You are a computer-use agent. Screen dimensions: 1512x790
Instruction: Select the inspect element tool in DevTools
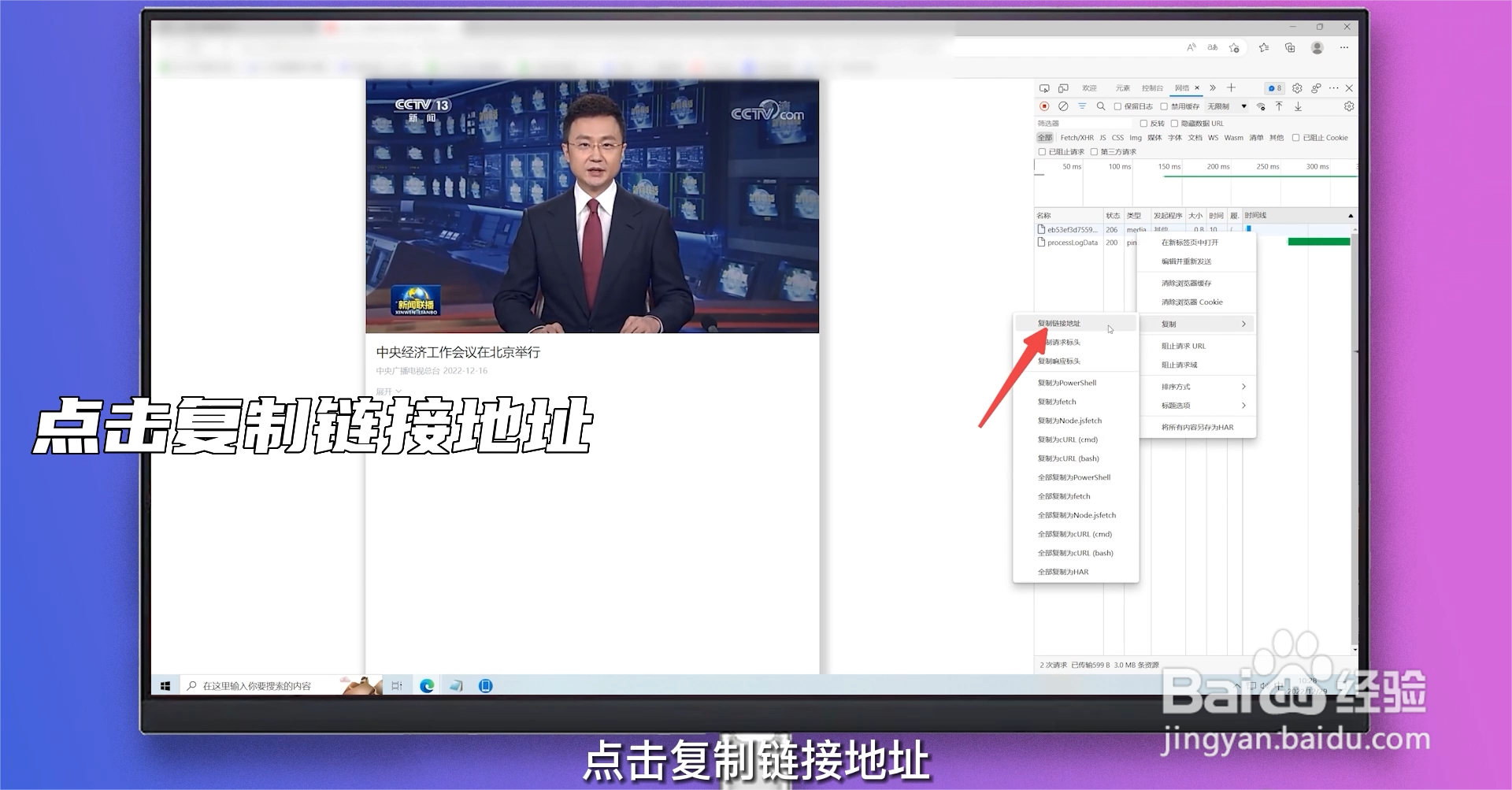click(1046, 88)
